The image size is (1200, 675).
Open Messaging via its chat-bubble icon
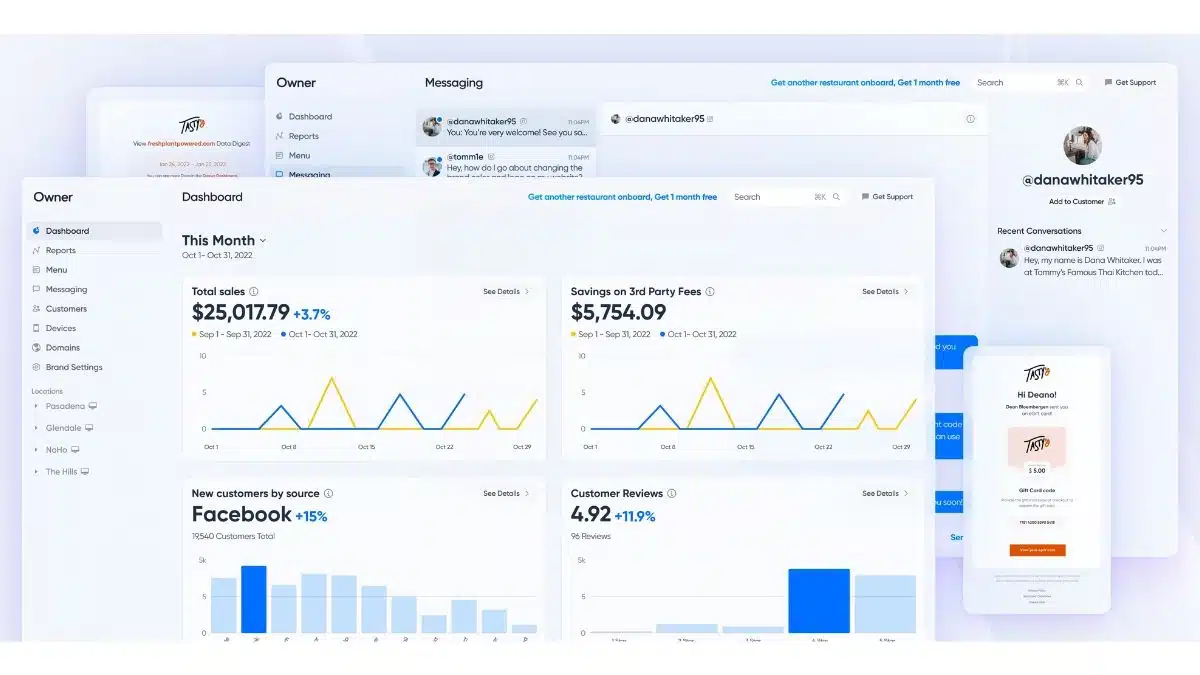(34, 289)
